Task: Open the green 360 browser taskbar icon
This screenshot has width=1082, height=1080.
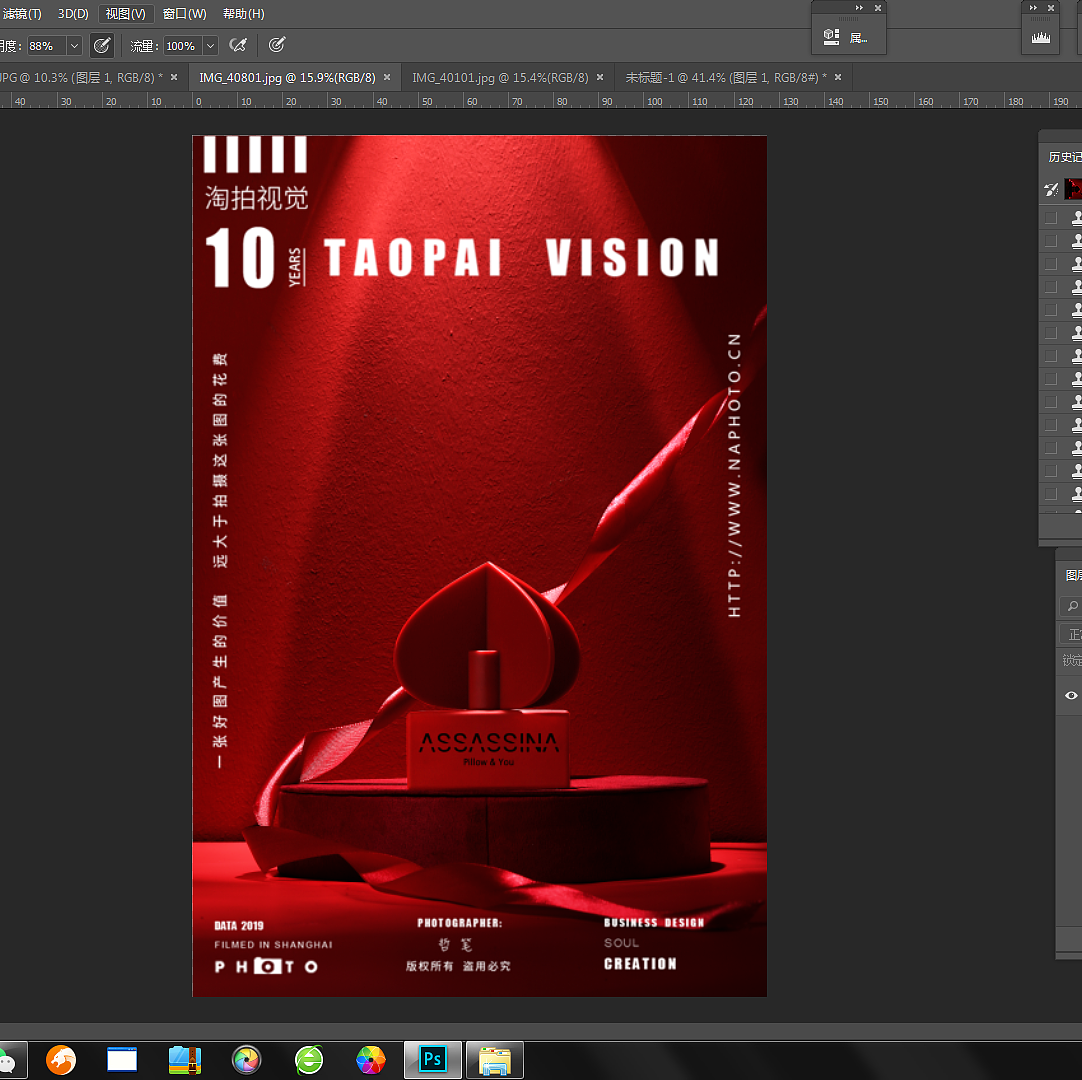Action: (x=308, y=1060)
